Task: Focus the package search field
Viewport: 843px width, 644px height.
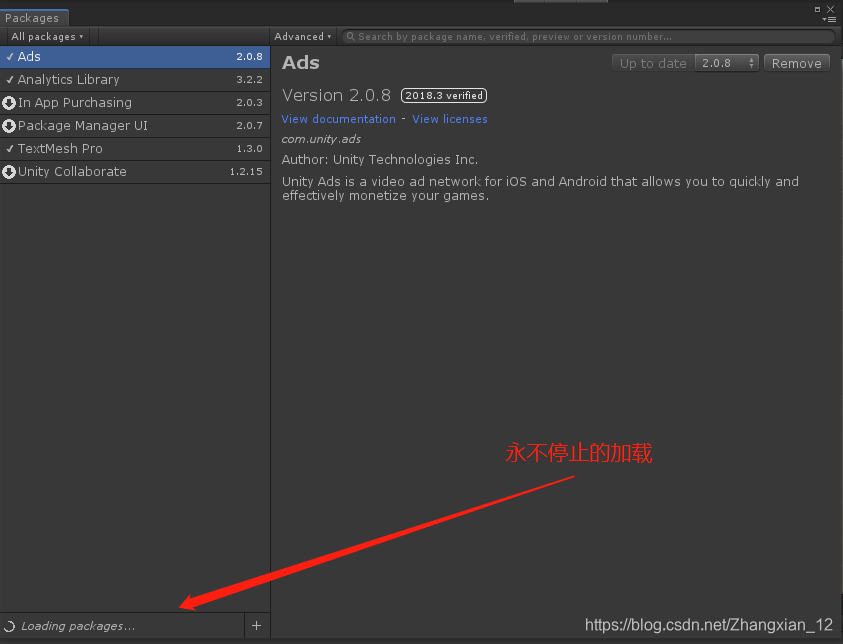Action: pos(588,37)
